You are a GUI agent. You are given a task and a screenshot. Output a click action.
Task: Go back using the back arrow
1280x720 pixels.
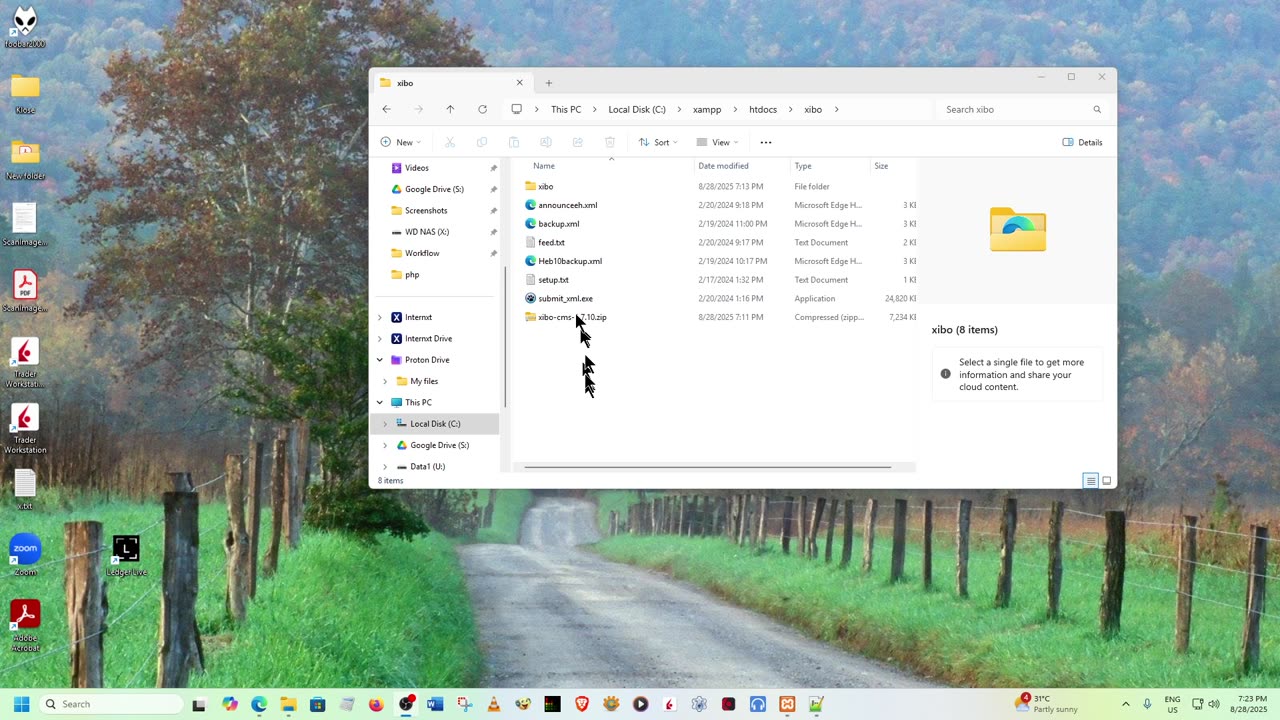[x=387, y=109]
